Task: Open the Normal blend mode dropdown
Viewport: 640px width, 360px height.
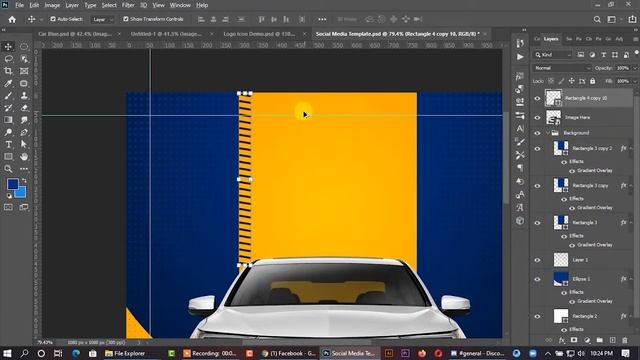Action: coord(562,68)
